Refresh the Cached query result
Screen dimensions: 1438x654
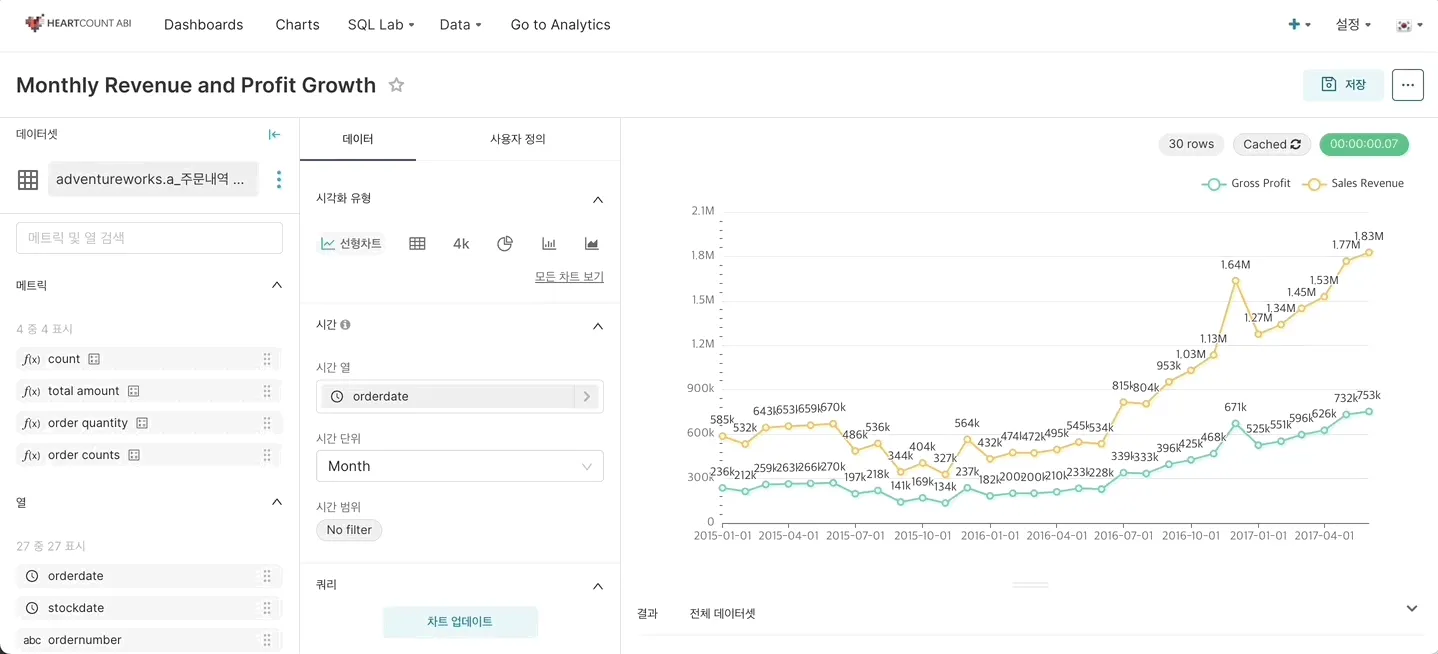1271,144
